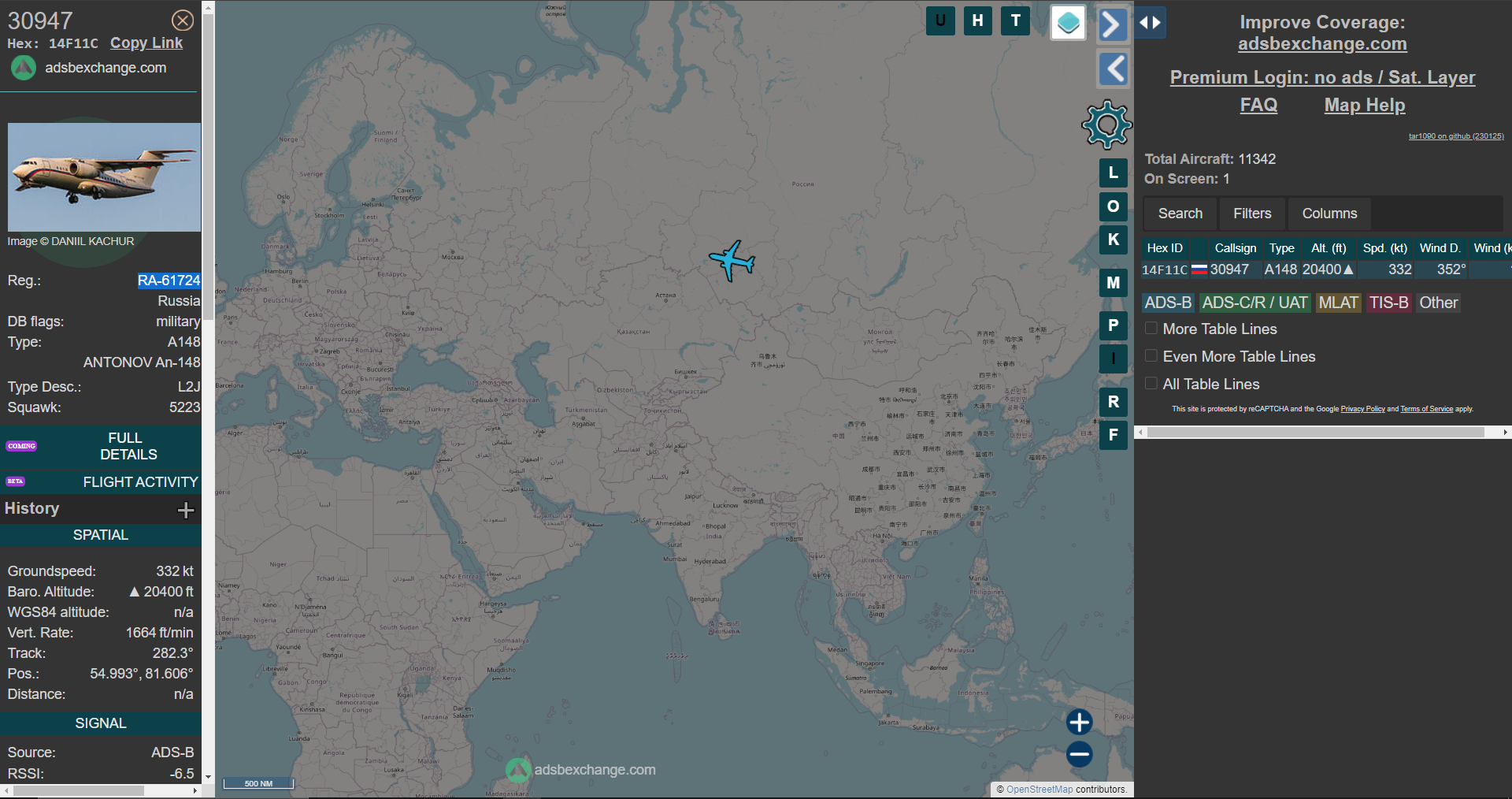This screenshot has height=799, width=1512.
Task: Enable Even More Table Lines checkbox
Action: 1151,356
